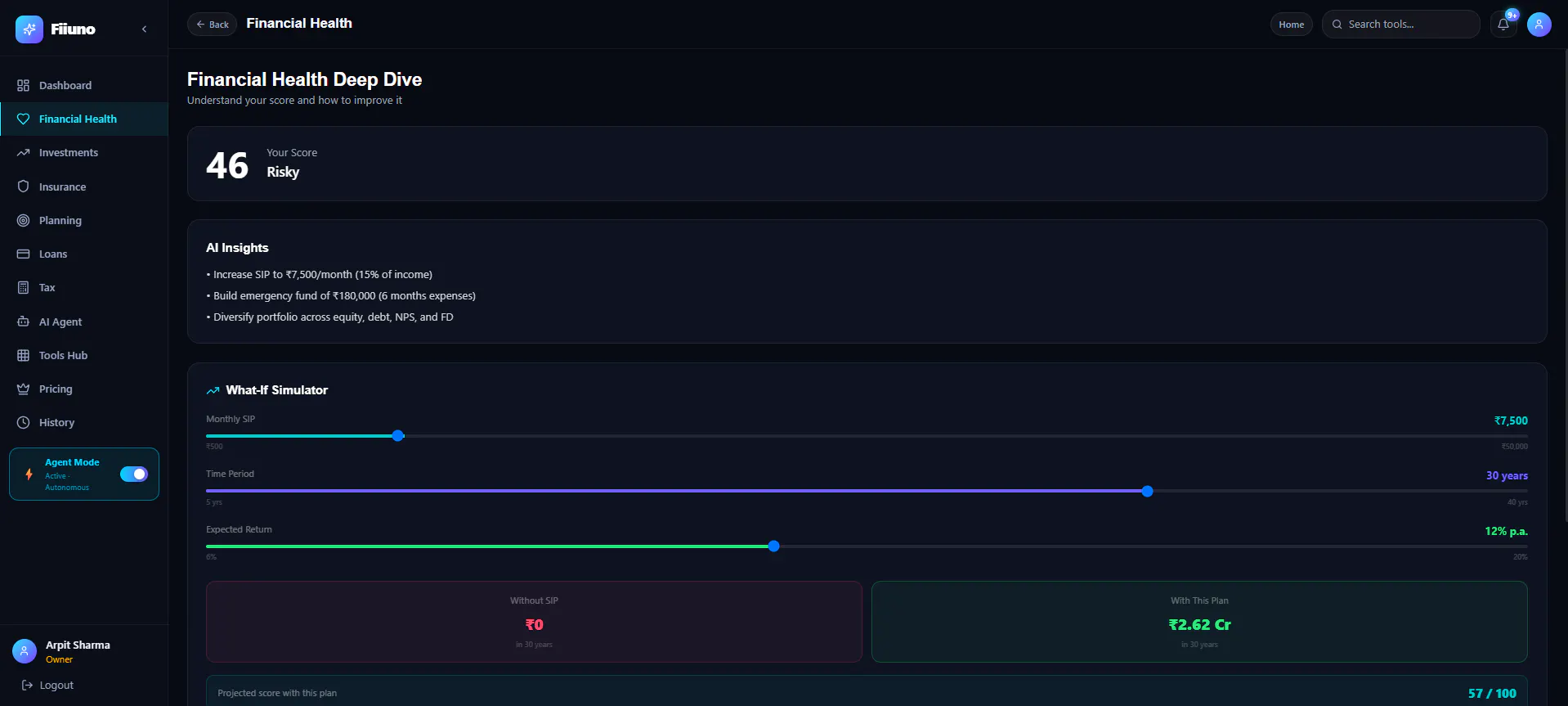Click the Arpit Sharma profile avatar
Image resolution: width=1568 pixels, height=706 pixels.
pos(25,651)
